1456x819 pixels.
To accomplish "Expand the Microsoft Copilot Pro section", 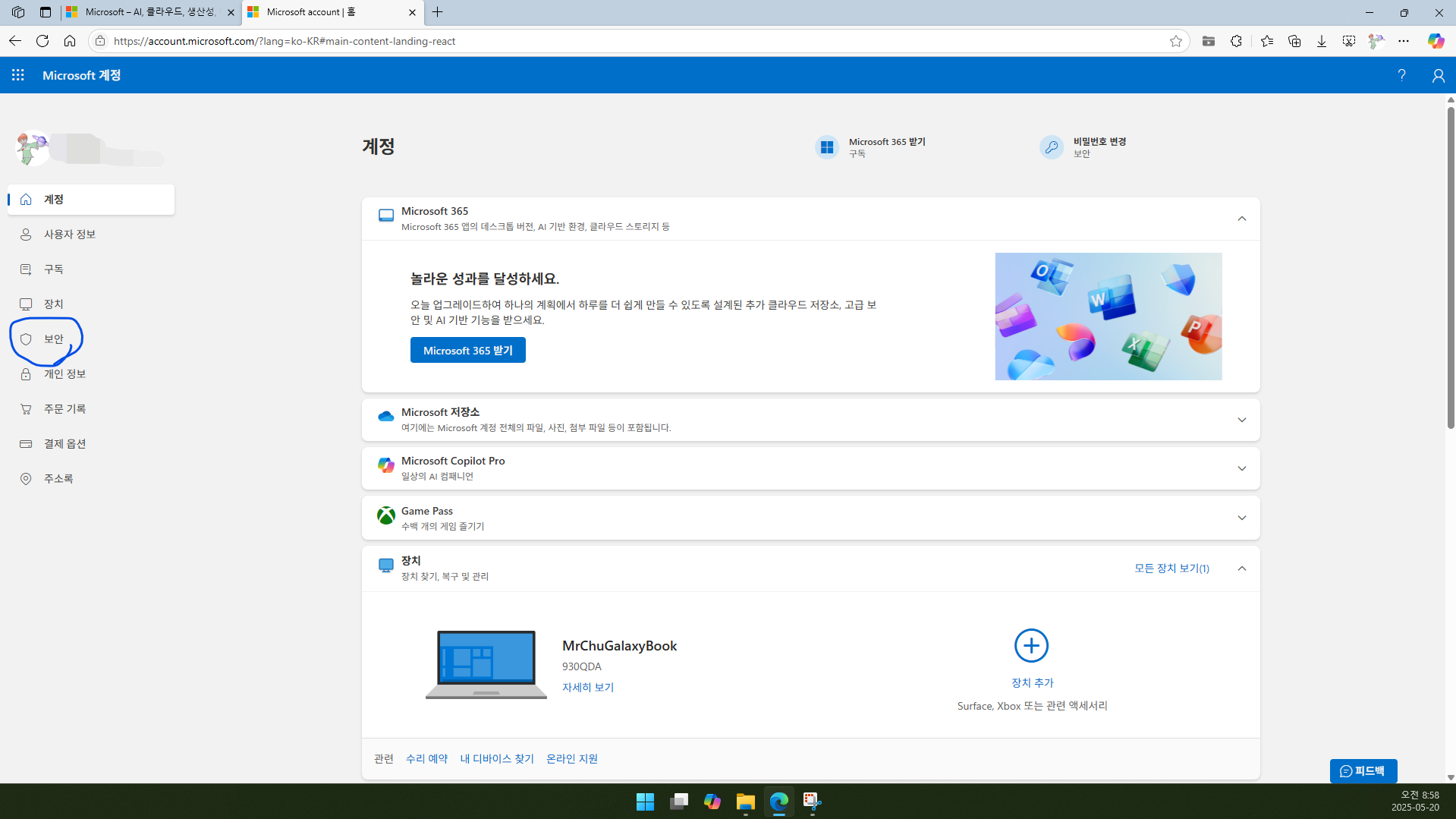I will tap(1241, 468).
